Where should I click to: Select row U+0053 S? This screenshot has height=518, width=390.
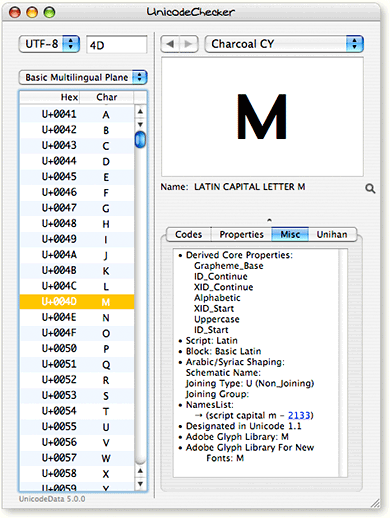77,396
